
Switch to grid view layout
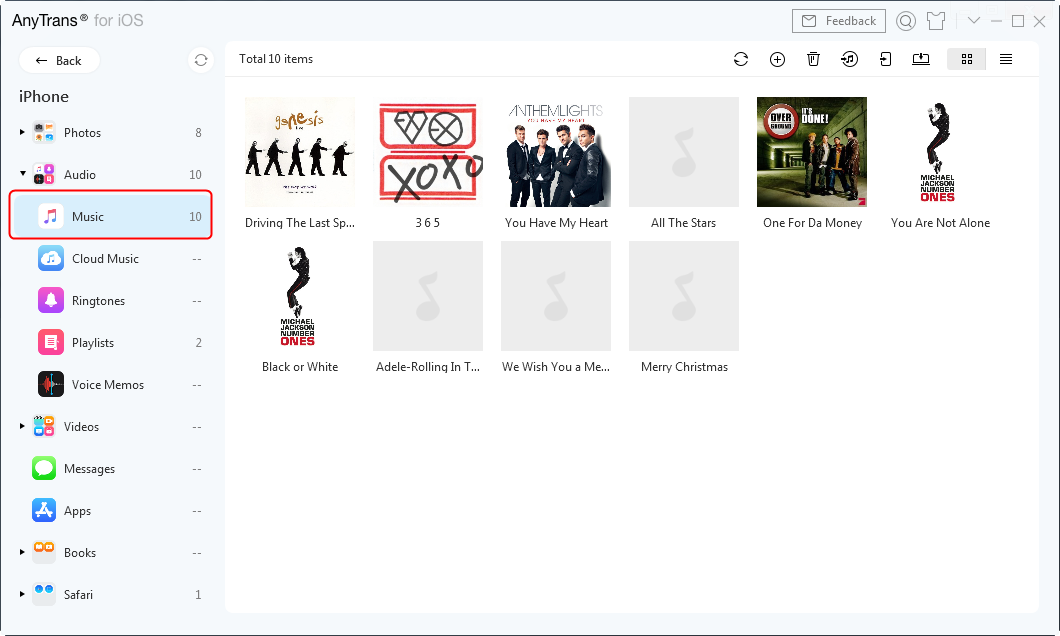tap(966, 59)
